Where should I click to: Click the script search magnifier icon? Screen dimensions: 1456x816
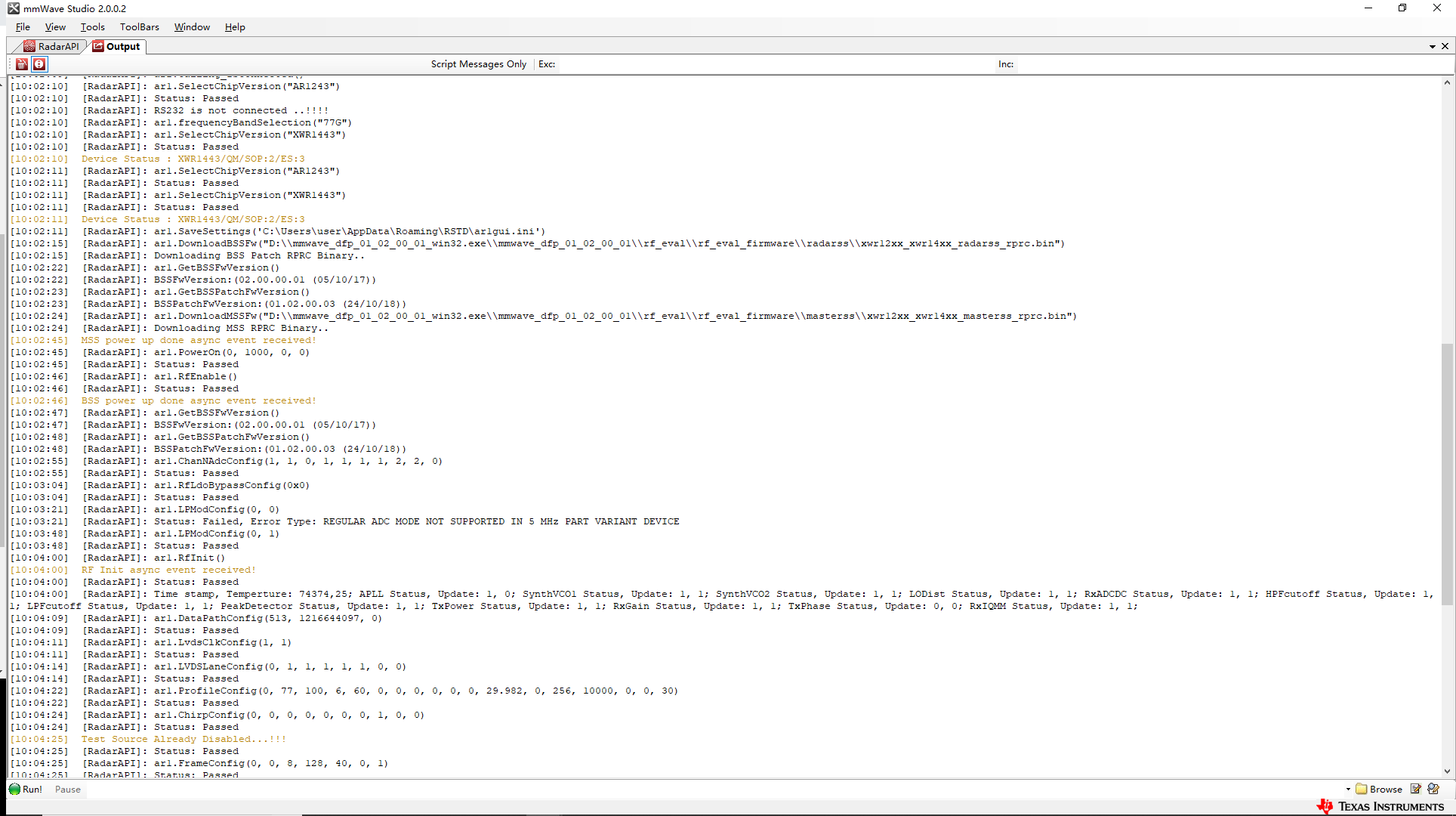(1433, 789)
